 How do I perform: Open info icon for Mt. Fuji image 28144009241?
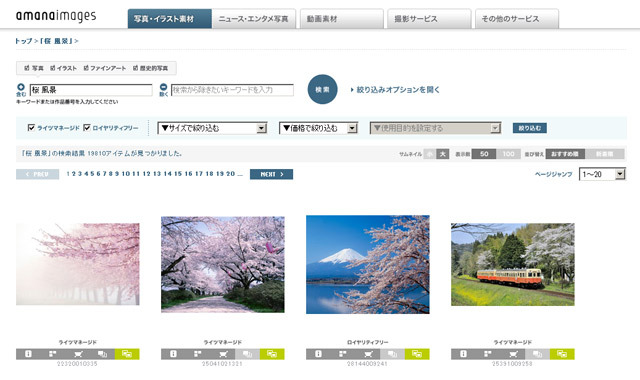point(318,354)
